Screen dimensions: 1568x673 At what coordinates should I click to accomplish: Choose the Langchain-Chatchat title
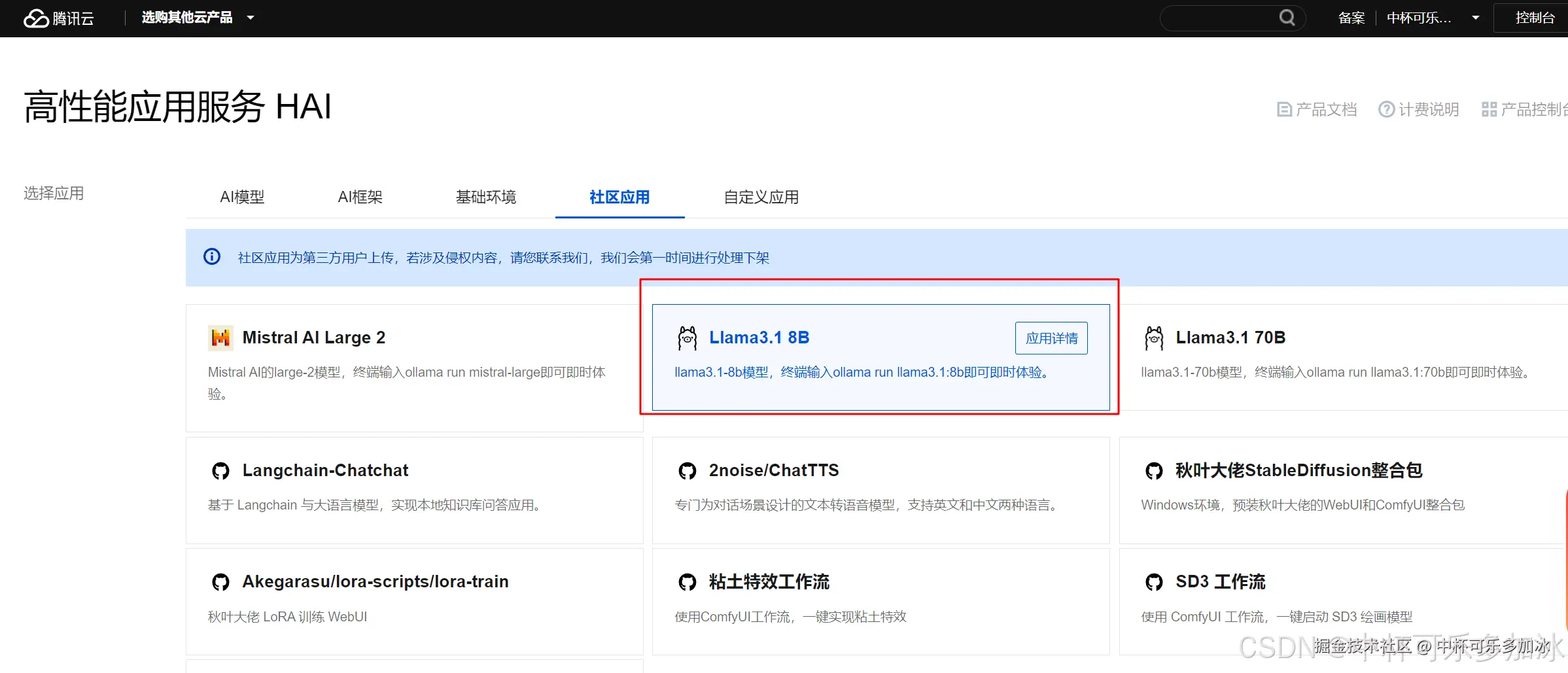coord(325,470)
